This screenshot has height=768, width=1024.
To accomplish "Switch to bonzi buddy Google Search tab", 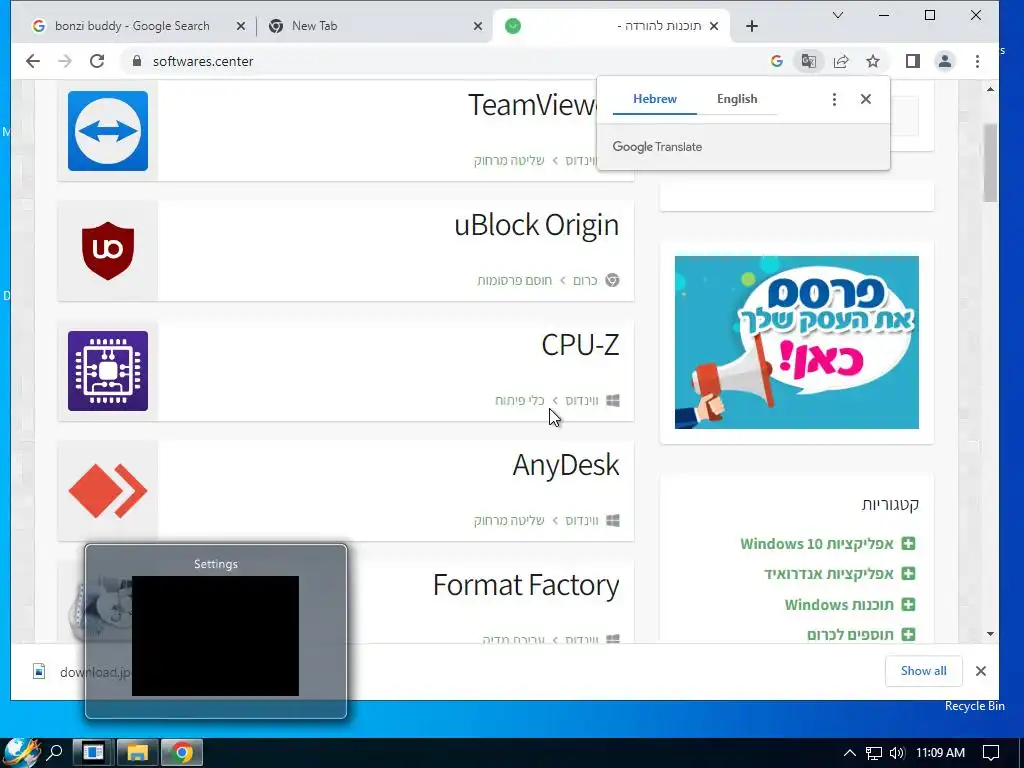I will pos(133,26).
